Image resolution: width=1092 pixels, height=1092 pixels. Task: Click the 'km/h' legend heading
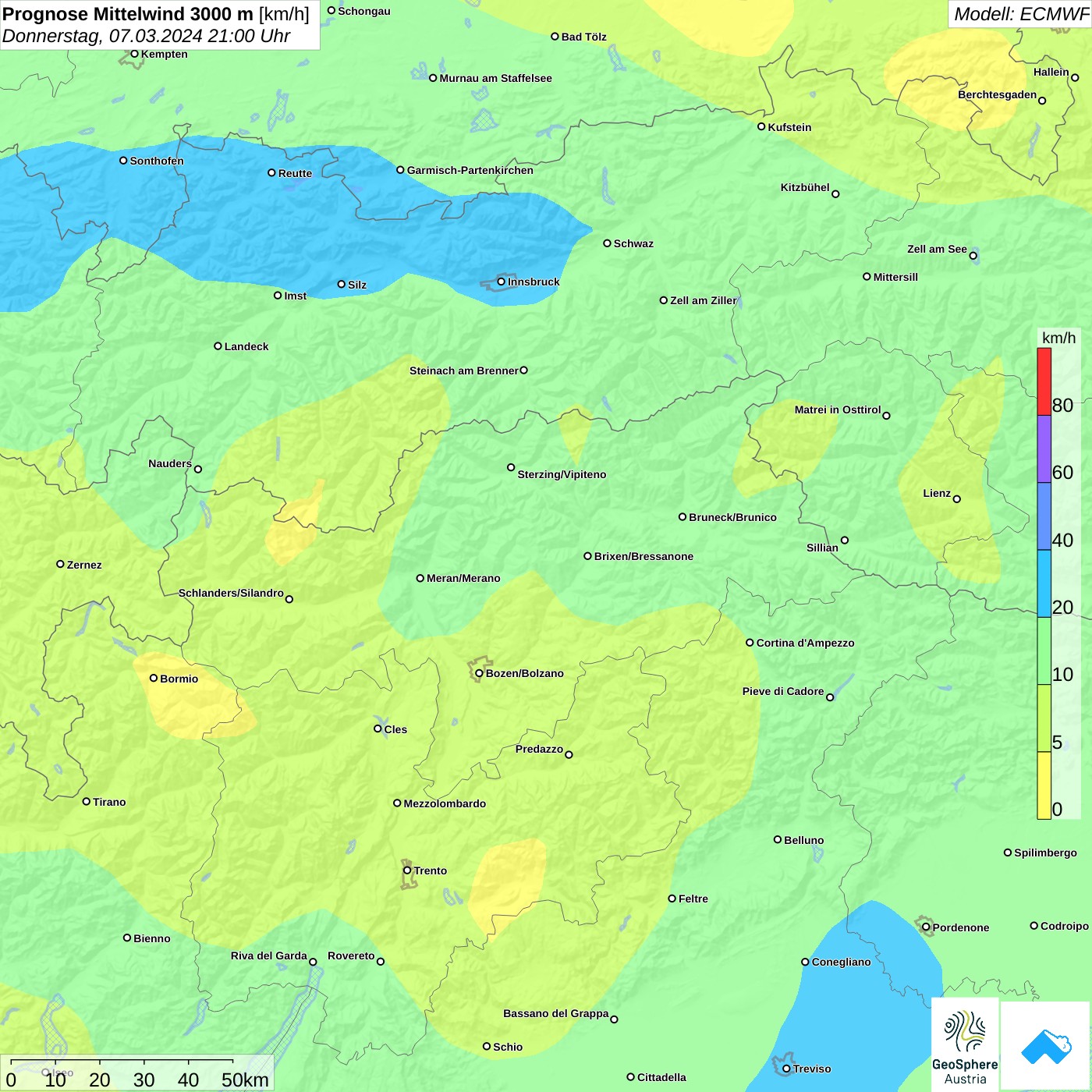[x=1058, y=338]
